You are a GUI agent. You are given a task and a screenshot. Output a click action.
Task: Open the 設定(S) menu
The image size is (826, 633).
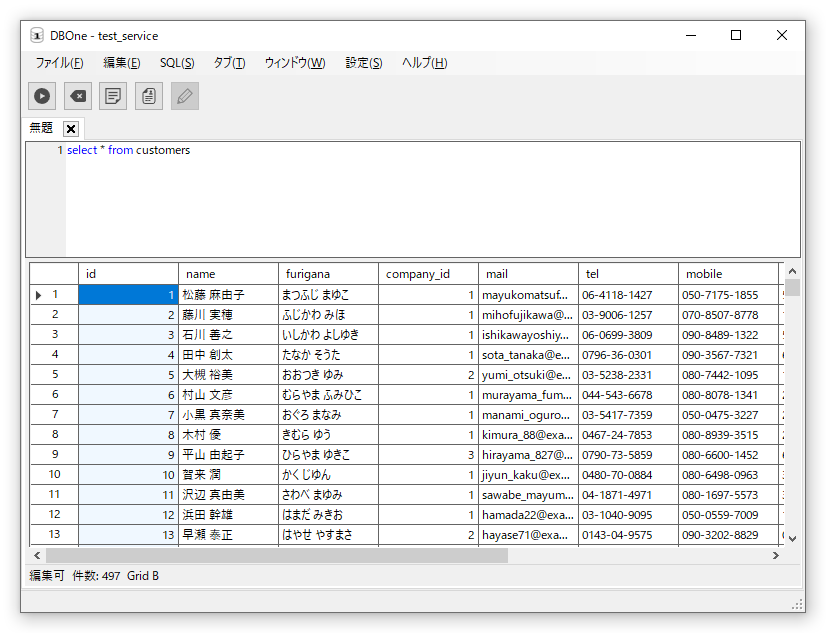[363, 63]
